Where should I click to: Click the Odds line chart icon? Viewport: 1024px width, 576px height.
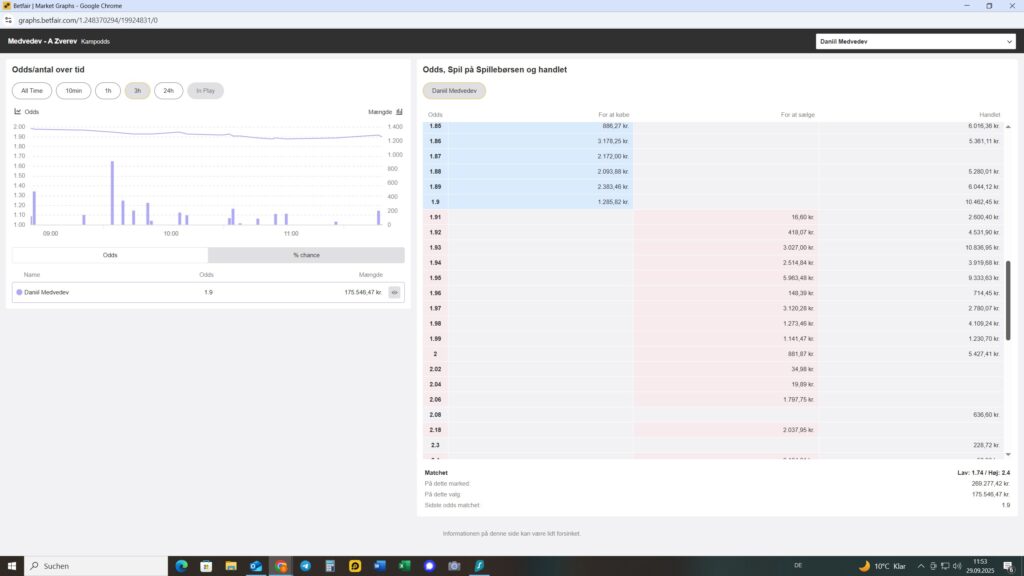pyautogui.click(x=18, y=112)
